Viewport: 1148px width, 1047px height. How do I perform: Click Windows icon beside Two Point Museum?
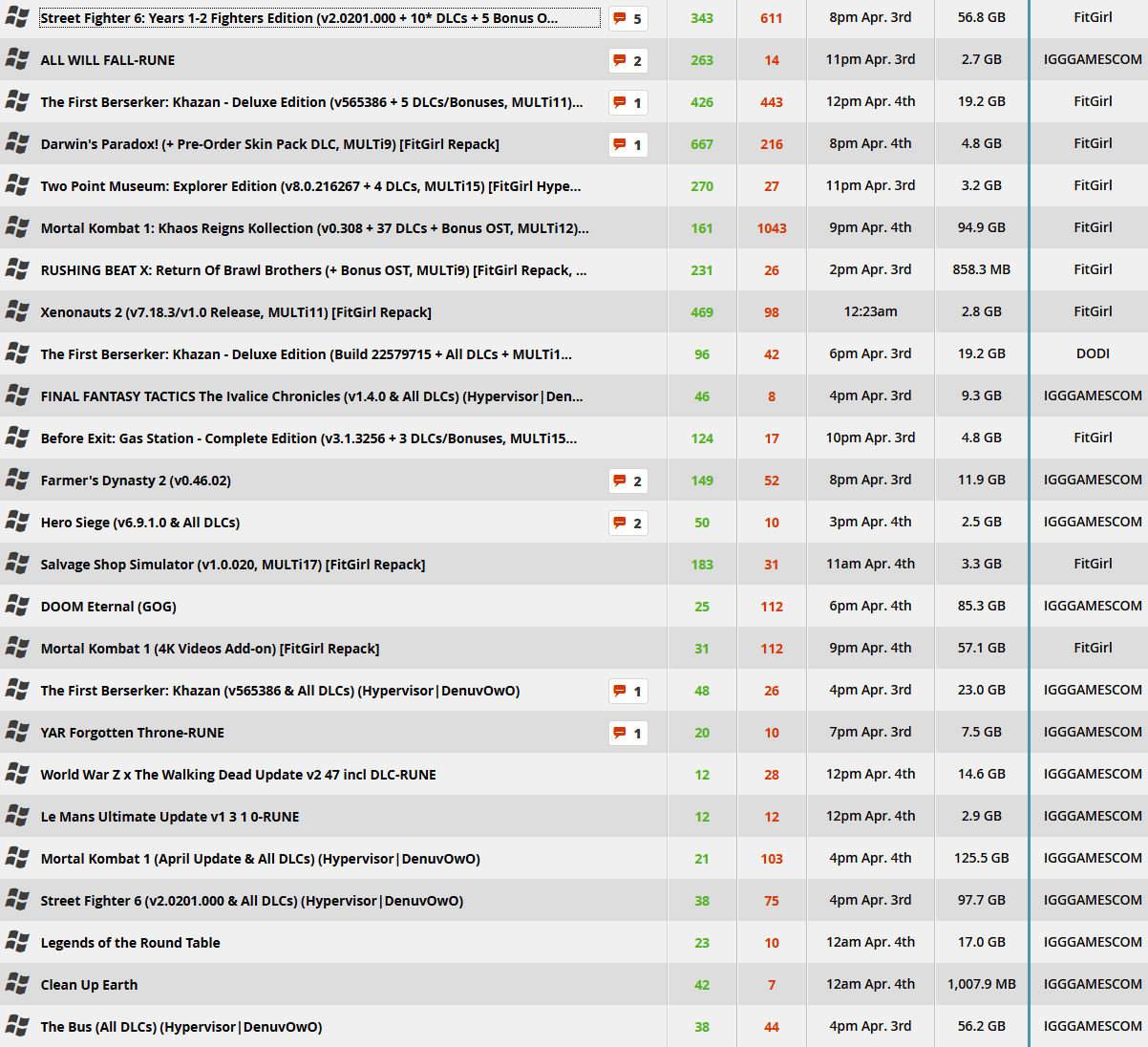pyautogui.click(x=17, y=185)
